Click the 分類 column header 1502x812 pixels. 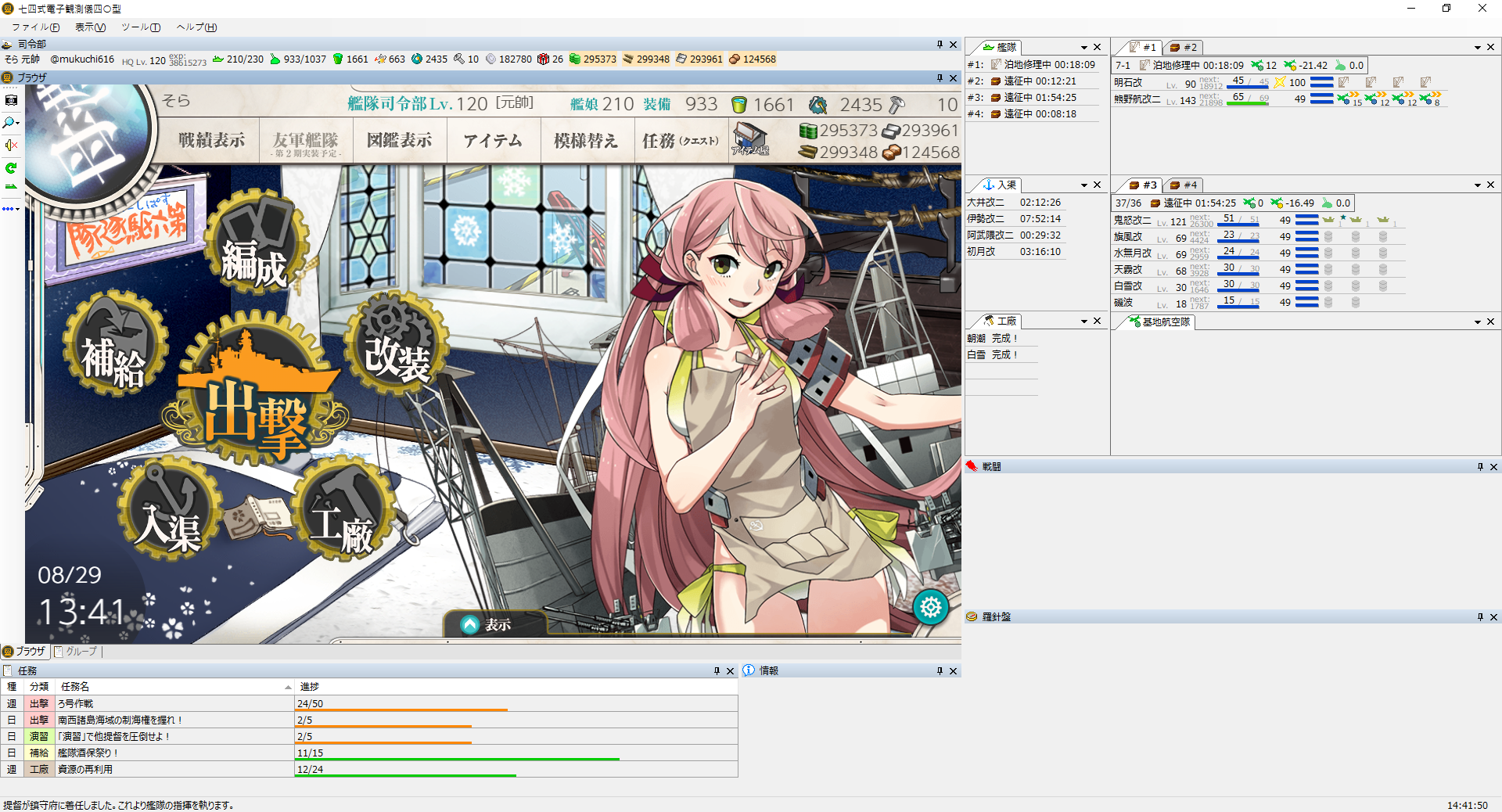pos(39,687)
